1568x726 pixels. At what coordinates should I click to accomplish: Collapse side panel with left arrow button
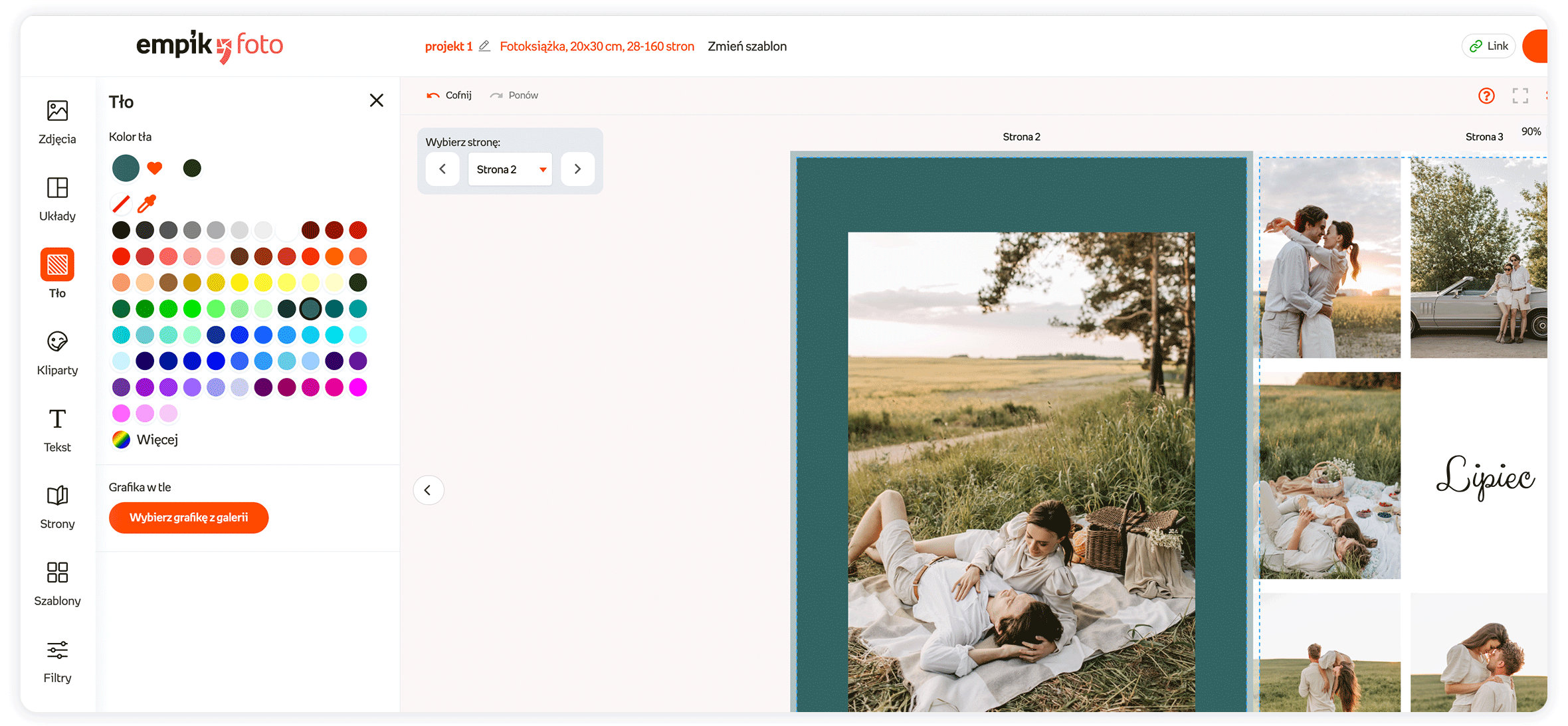pyautogui.click(x=428, y=490)
